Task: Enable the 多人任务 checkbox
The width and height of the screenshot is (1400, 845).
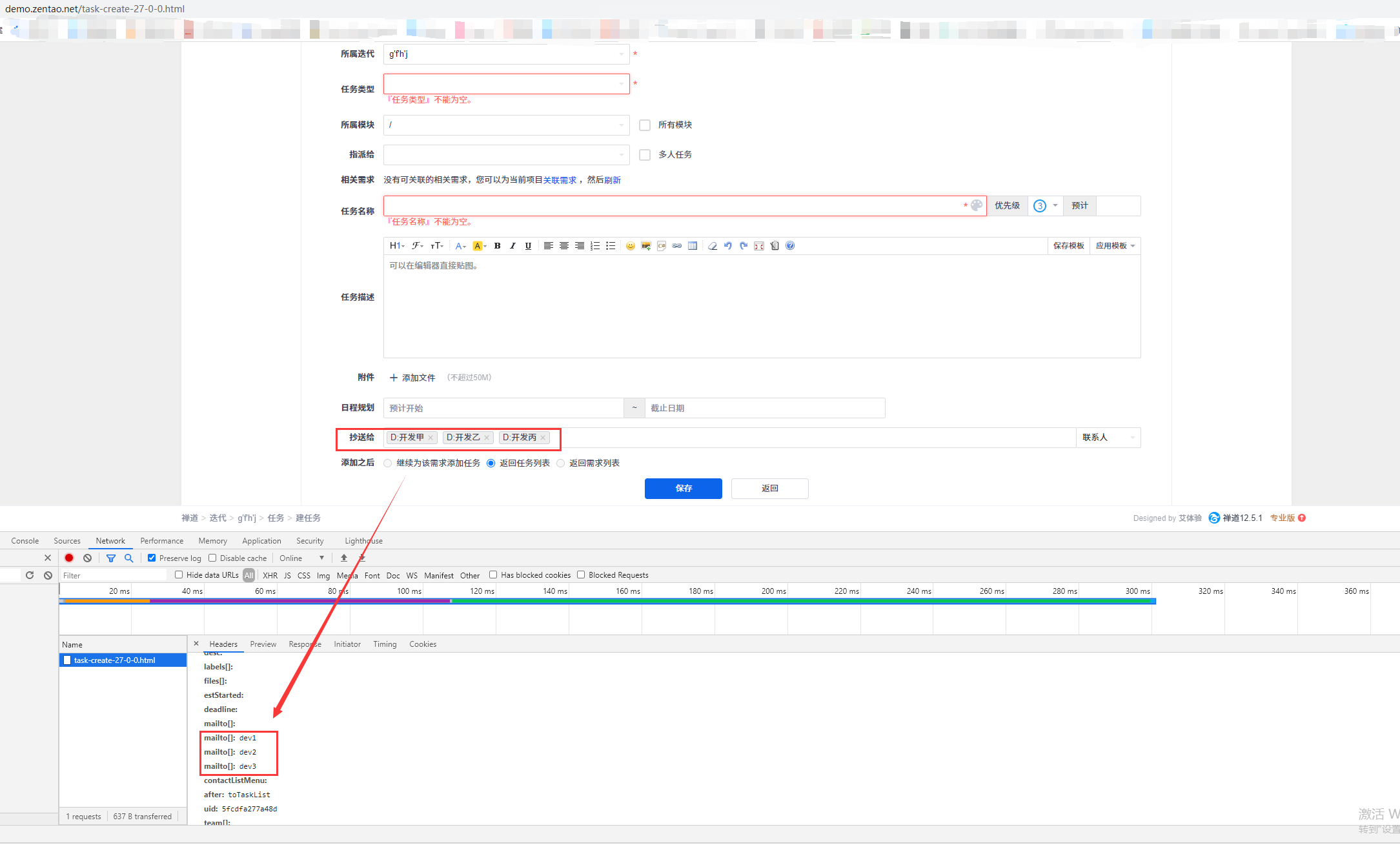Action: pos(644,155)
